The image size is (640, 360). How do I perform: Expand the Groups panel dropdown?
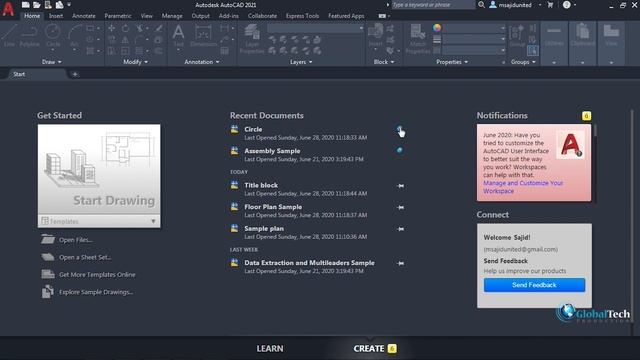[x=523, y=62]
